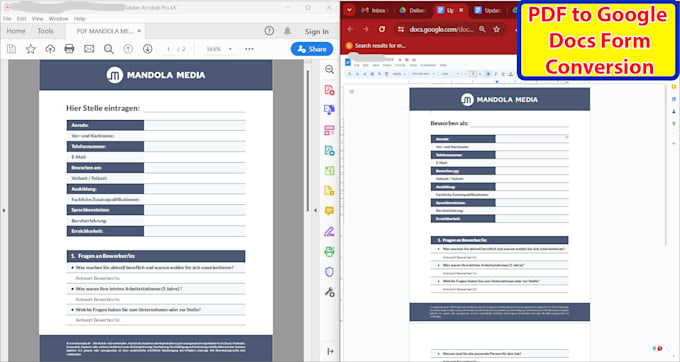Click the docs.google.com address bar
Image resolution: width=680 pixels, height=362 pixels.
coord(441,29)
